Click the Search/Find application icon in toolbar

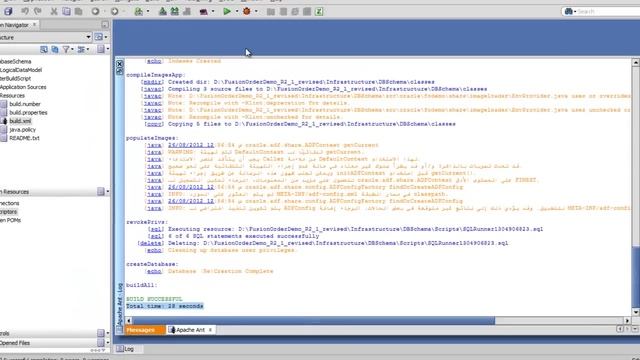coord(139,11)
